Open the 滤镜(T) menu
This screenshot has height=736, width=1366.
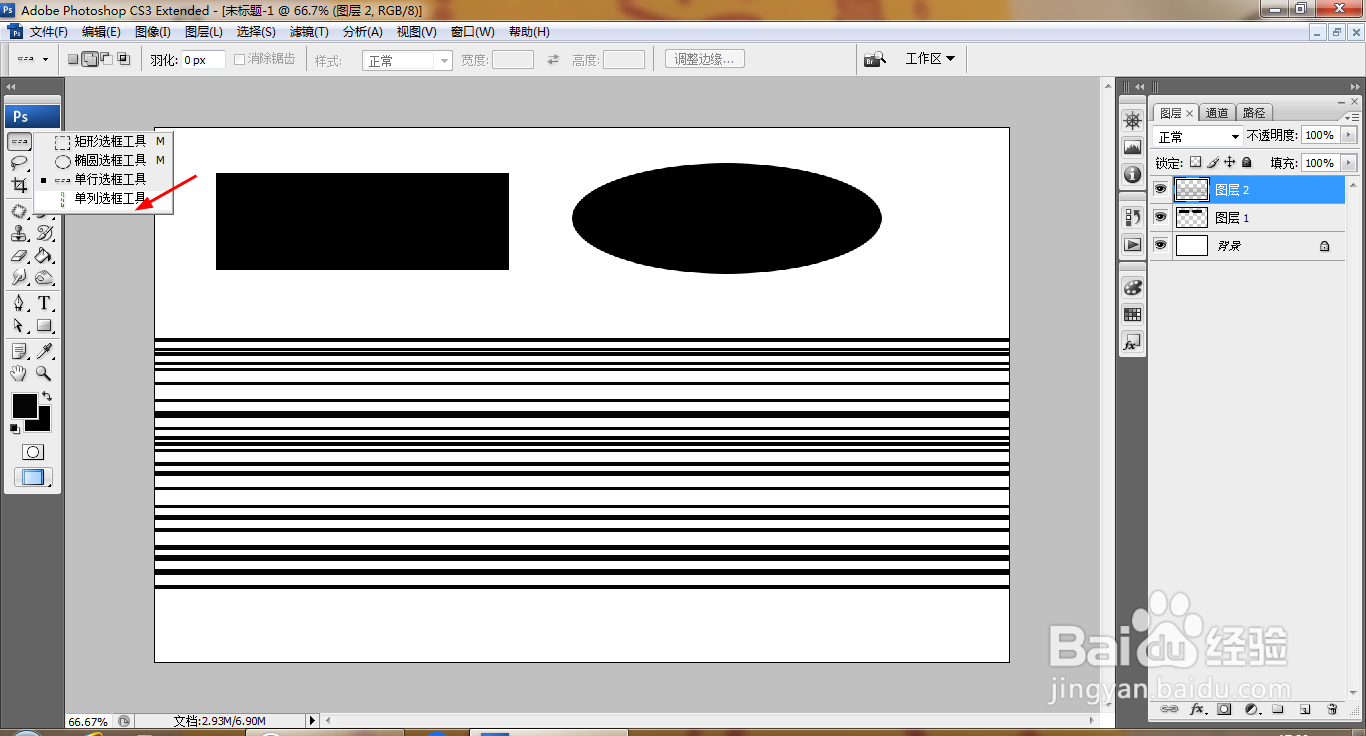309,32
